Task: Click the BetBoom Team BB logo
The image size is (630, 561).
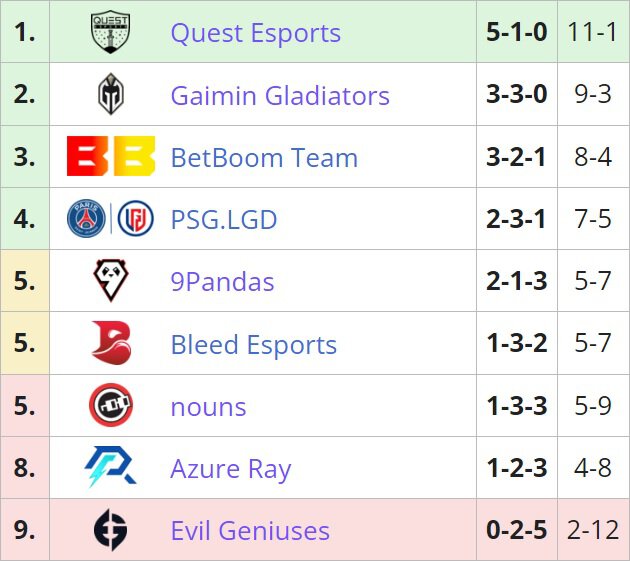Action: tap(111, 156)
